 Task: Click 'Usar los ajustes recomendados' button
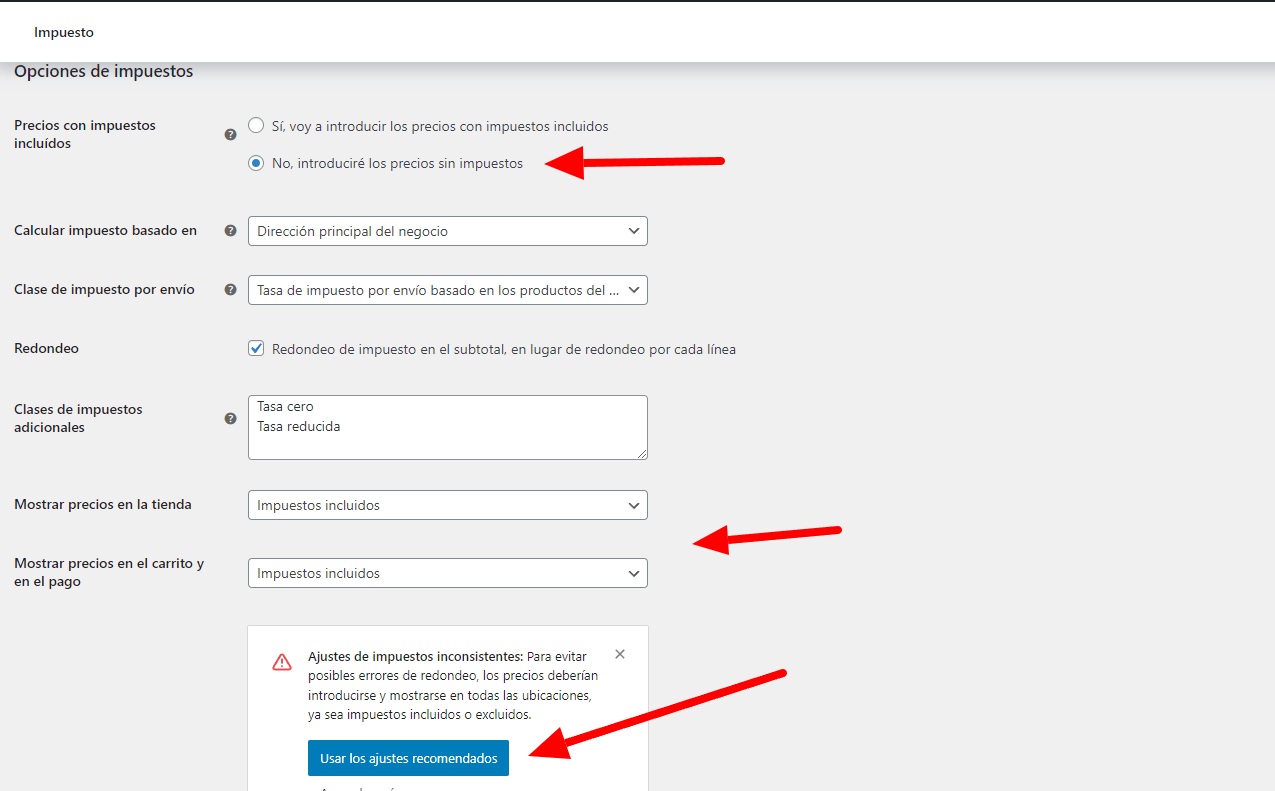[408, 758]
